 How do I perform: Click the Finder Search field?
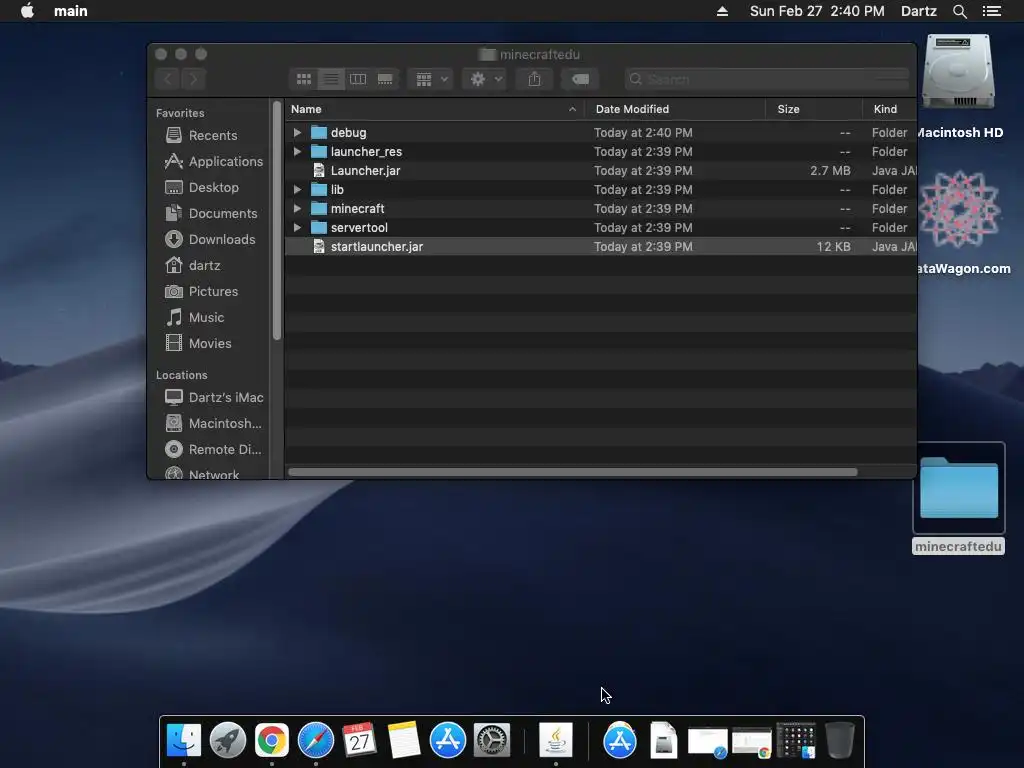tap(767, 79)
